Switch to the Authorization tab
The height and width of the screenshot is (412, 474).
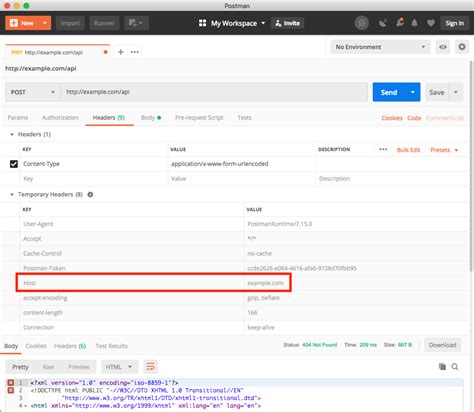tap(60, 118)
